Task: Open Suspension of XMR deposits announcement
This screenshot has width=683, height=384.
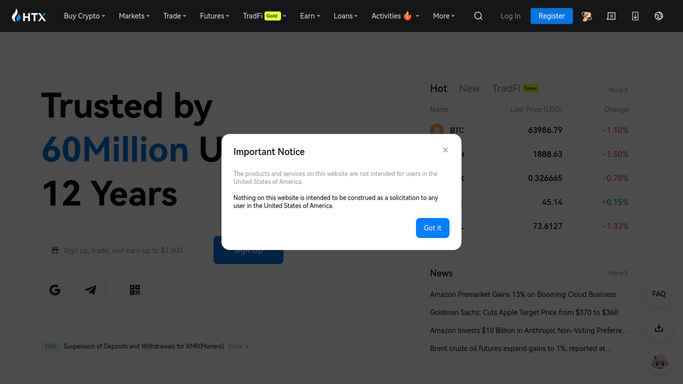Action: point(144,347)
